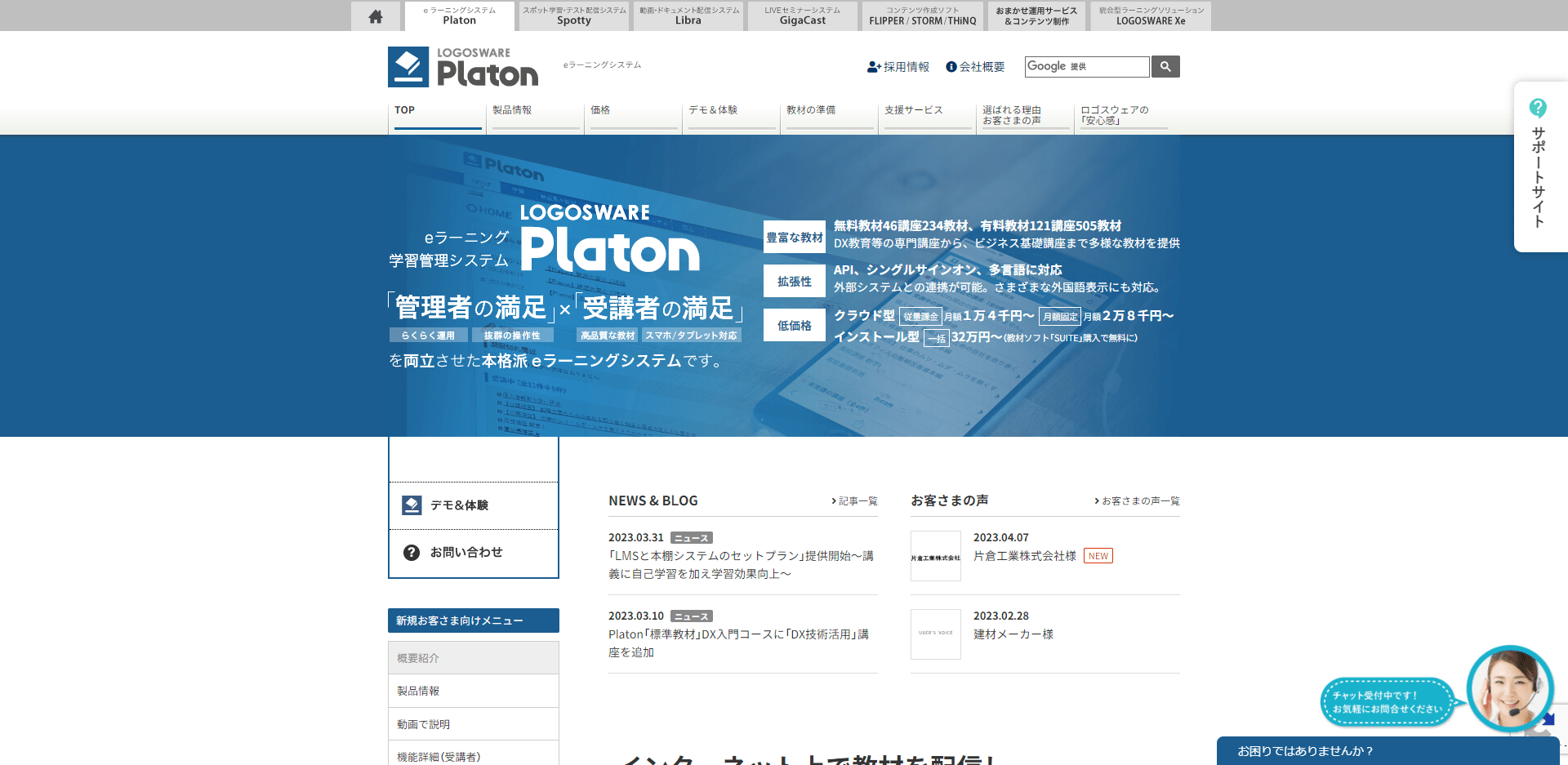Open おまかせ運用サービス tab
Image resolution: width=1568 pixels, height=765 pixels.
point(1036,16)
